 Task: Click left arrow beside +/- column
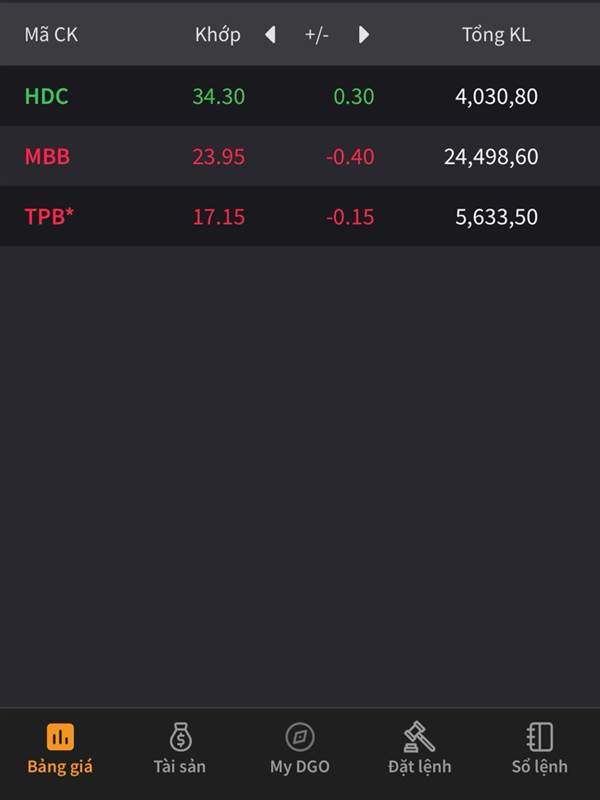[x=270, y=35]
